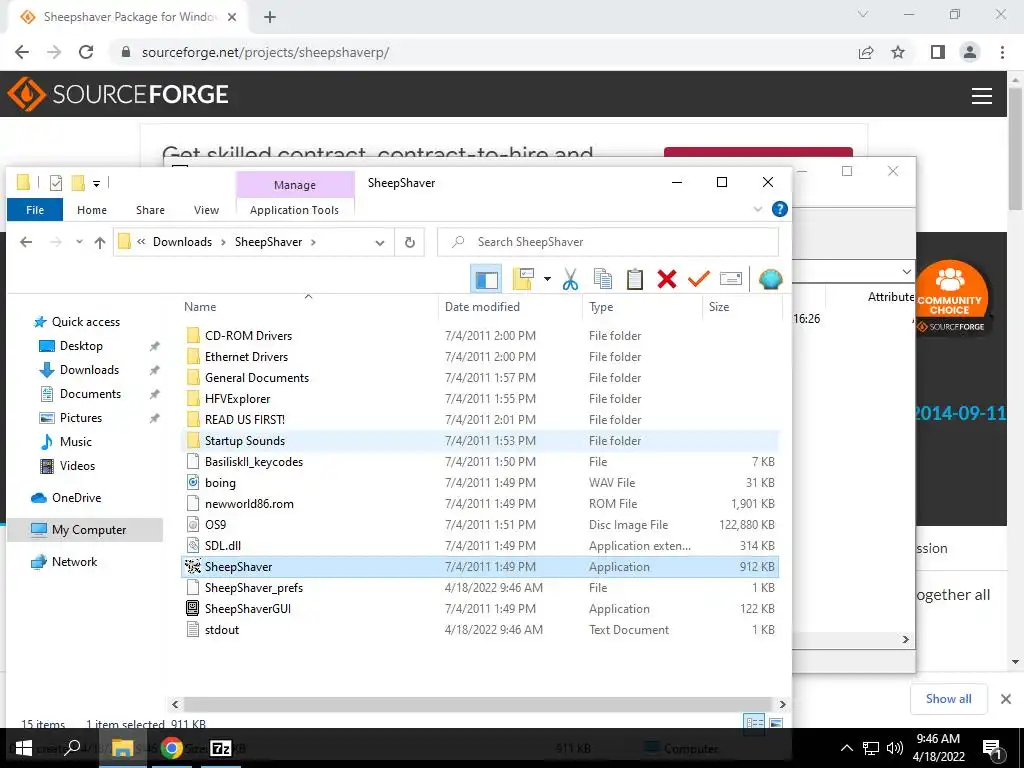This screenshot has width=1024, height=768.
Task: Click the shell icon in Explorer toolbar
Action: coord(771,279)
